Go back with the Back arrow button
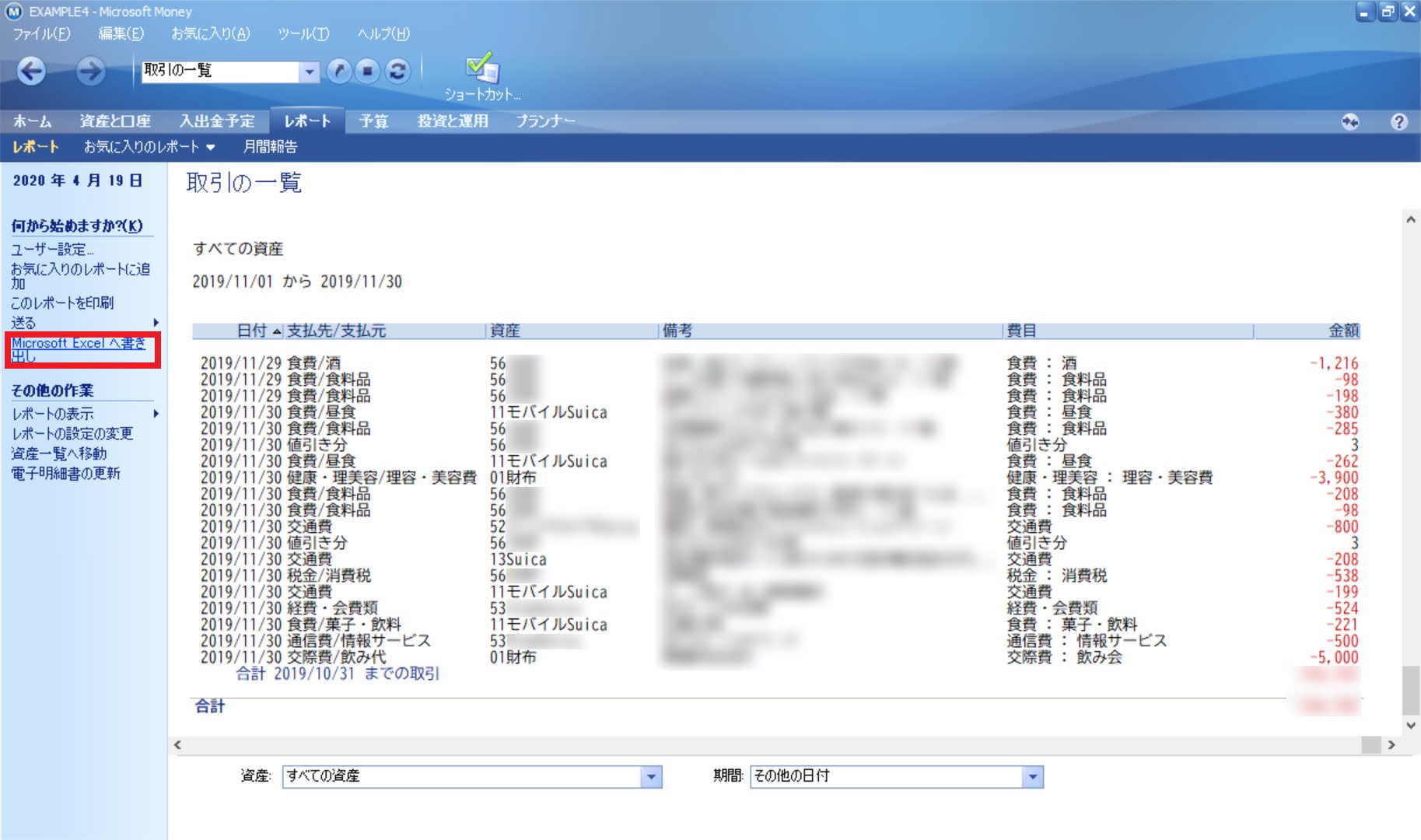Viewport: 1421px width, 840px height. tap(31, 71)
